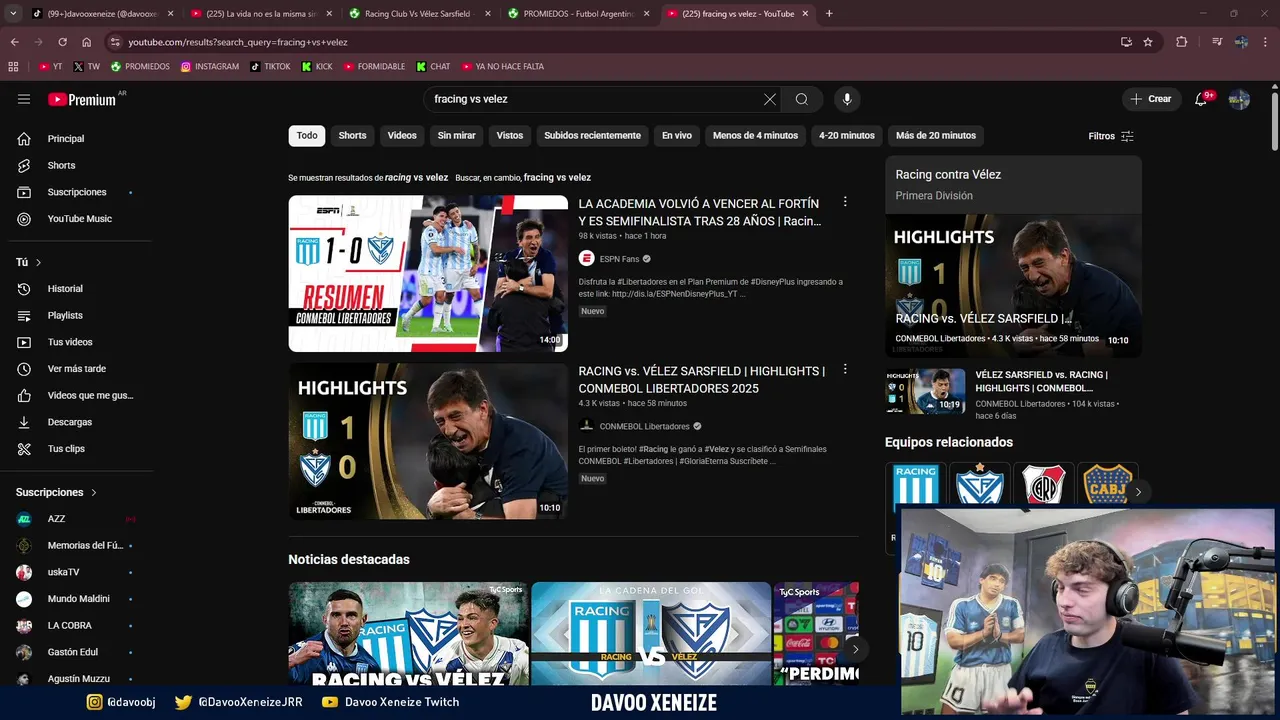Open the YouTube hamburger guide menu
Screen dimensions: 1280x720
pos(24,99)
